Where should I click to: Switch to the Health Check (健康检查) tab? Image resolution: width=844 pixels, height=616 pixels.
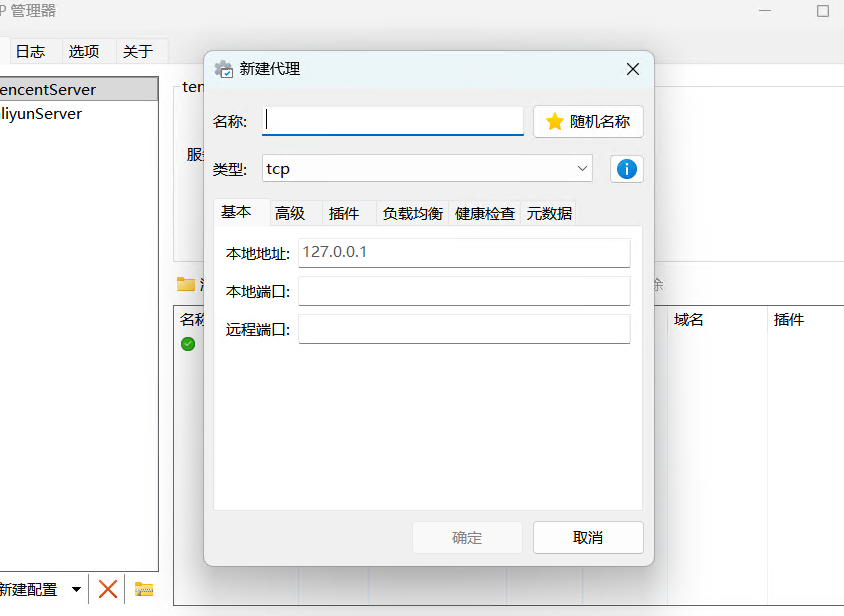[485, 213]
